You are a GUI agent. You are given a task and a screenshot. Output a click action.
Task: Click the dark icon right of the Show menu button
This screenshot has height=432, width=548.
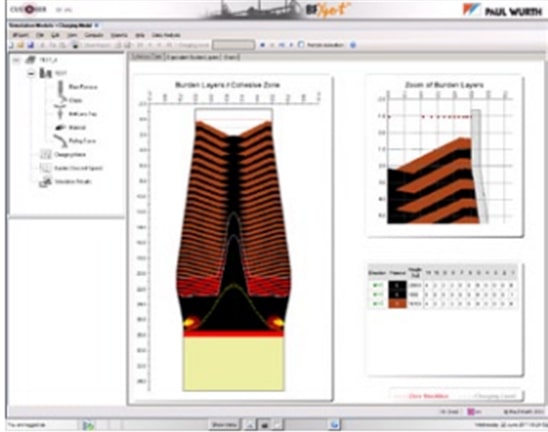265,425
